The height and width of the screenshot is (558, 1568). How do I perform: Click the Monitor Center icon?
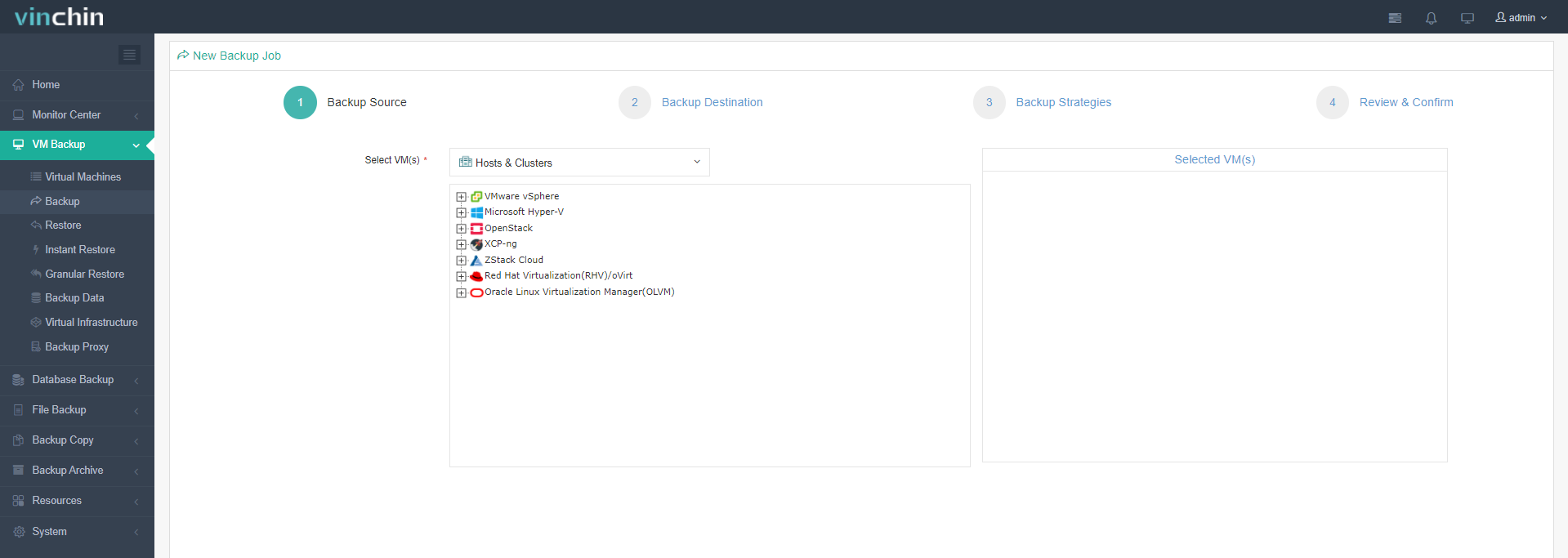click(18, 115)
